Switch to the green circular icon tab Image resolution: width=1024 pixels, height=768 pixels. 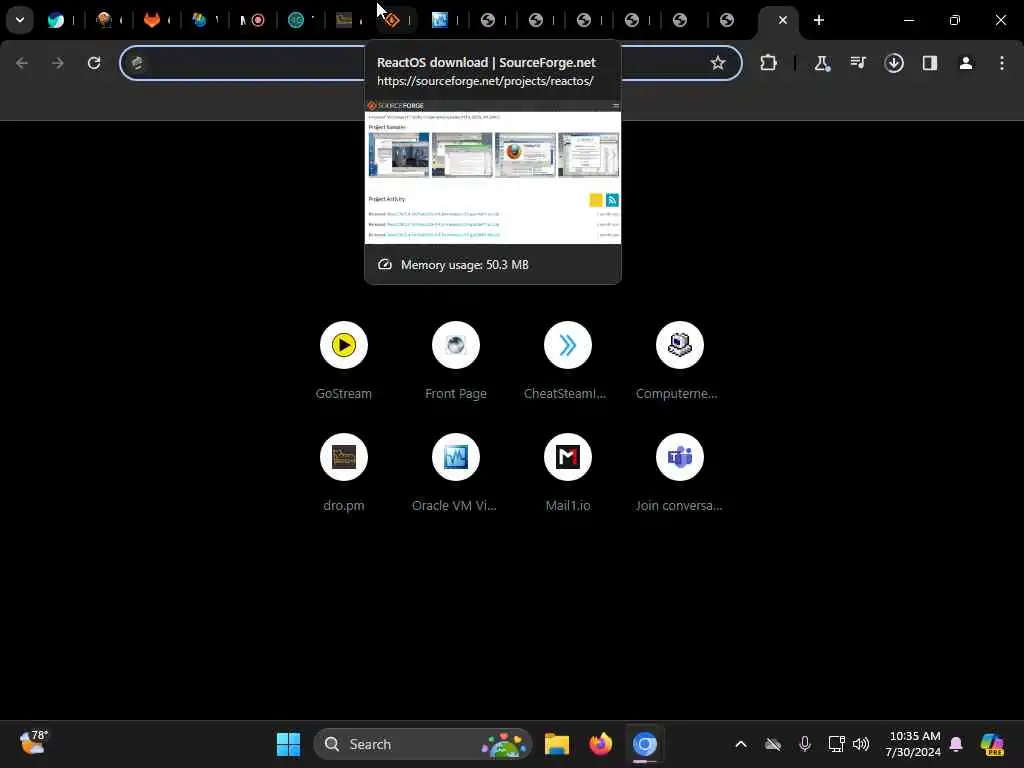click(296, 20)
